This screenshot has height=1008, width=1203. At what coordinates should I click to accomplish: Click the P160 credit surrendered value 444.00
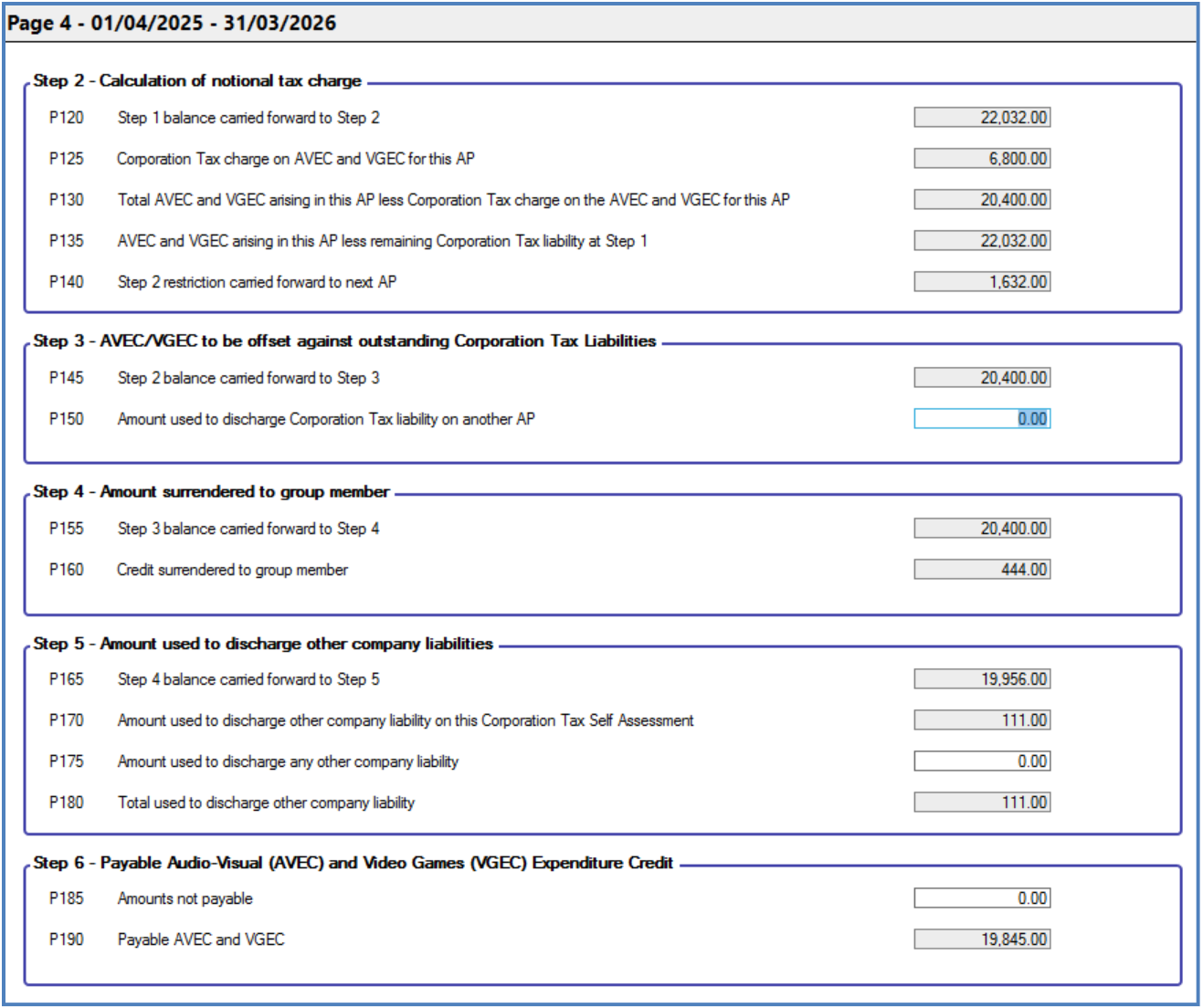[x=982, y=570]
